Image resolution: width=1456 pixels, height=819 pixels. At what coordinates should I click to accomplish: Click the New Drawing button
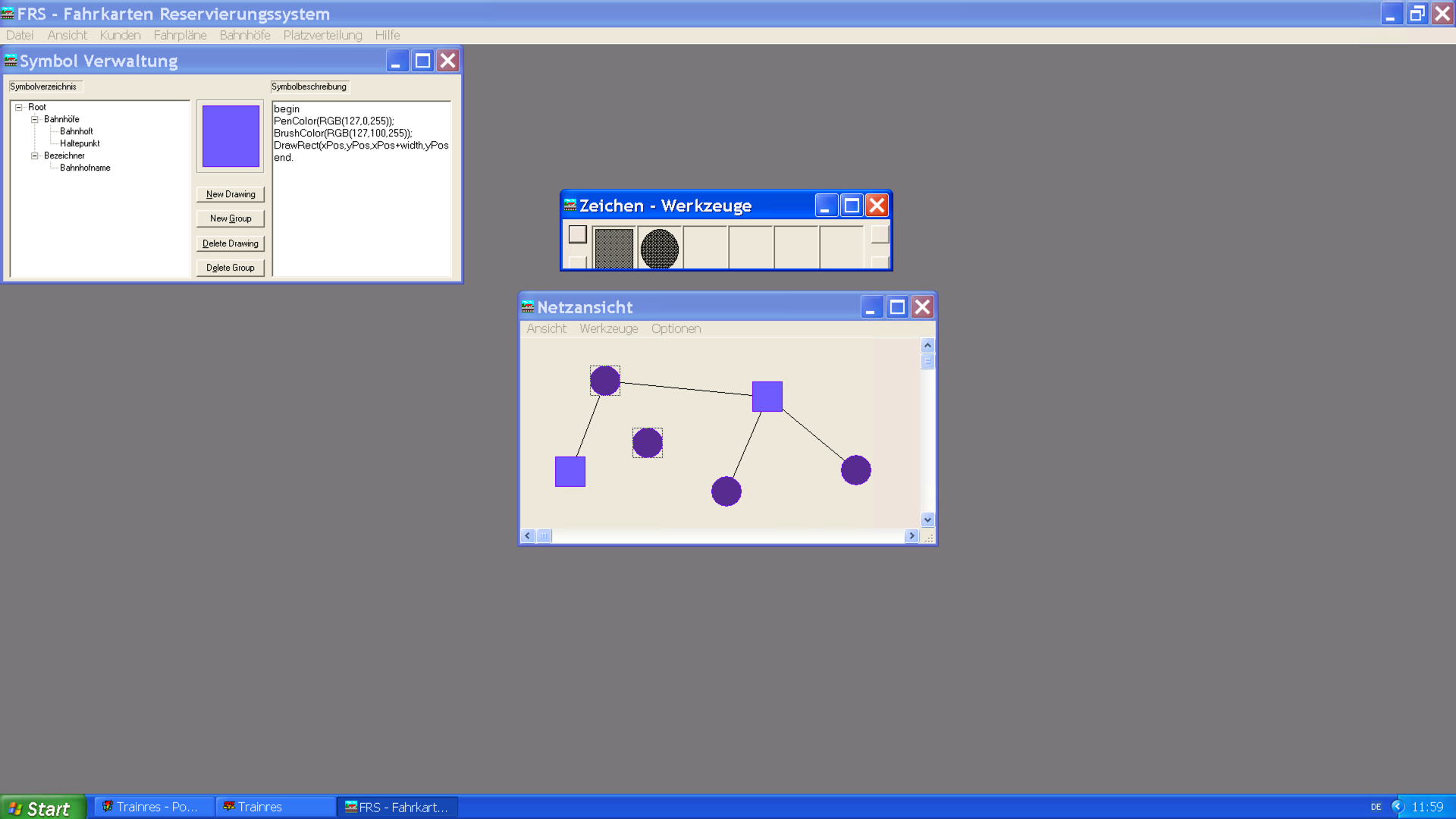tap(231, 195)
